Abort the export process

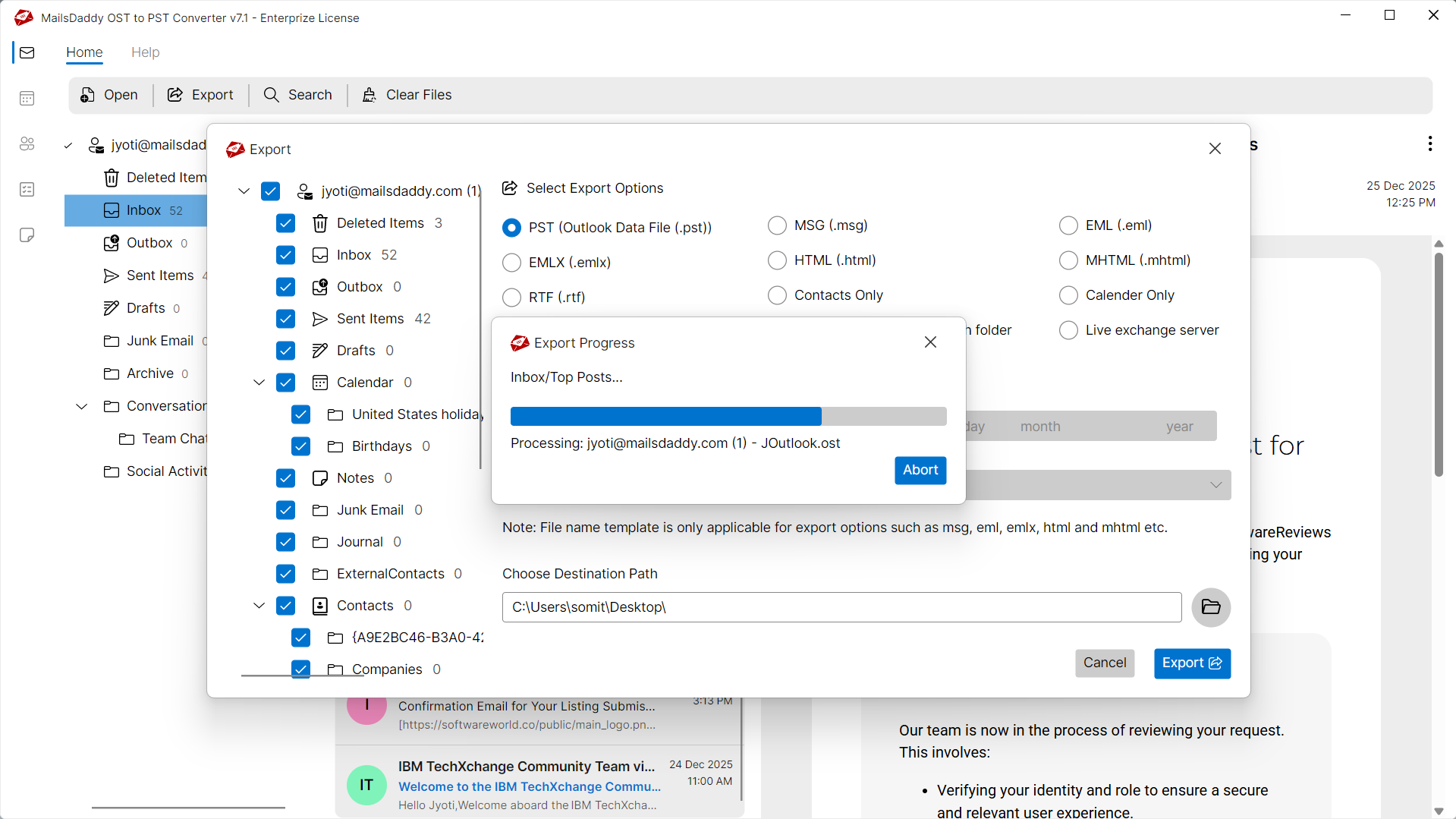920,470
